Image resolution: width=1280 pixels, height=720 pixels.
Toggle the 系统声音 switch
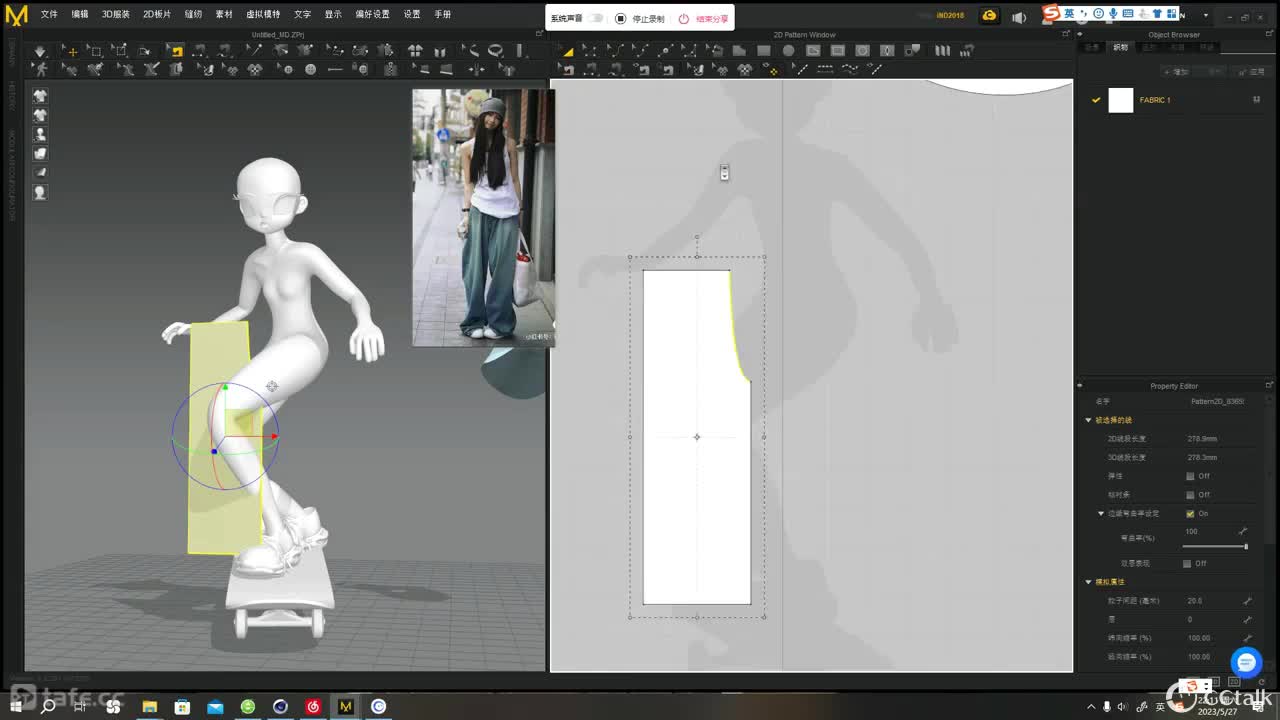coord(595,18)
